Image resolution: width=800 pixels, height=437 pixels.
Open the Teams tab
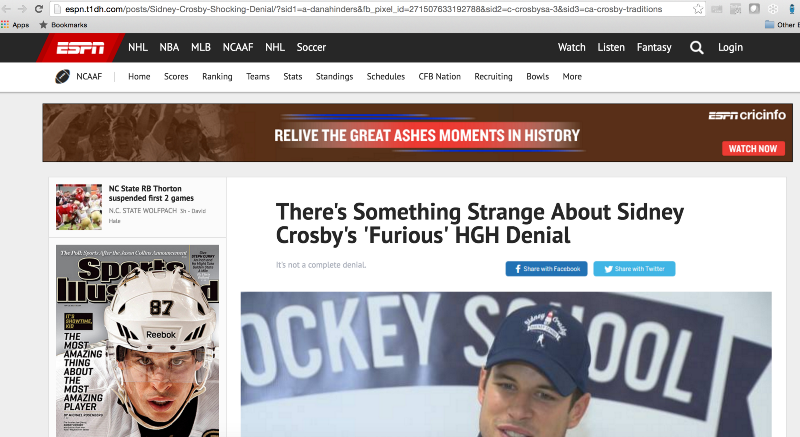(258, 76)
